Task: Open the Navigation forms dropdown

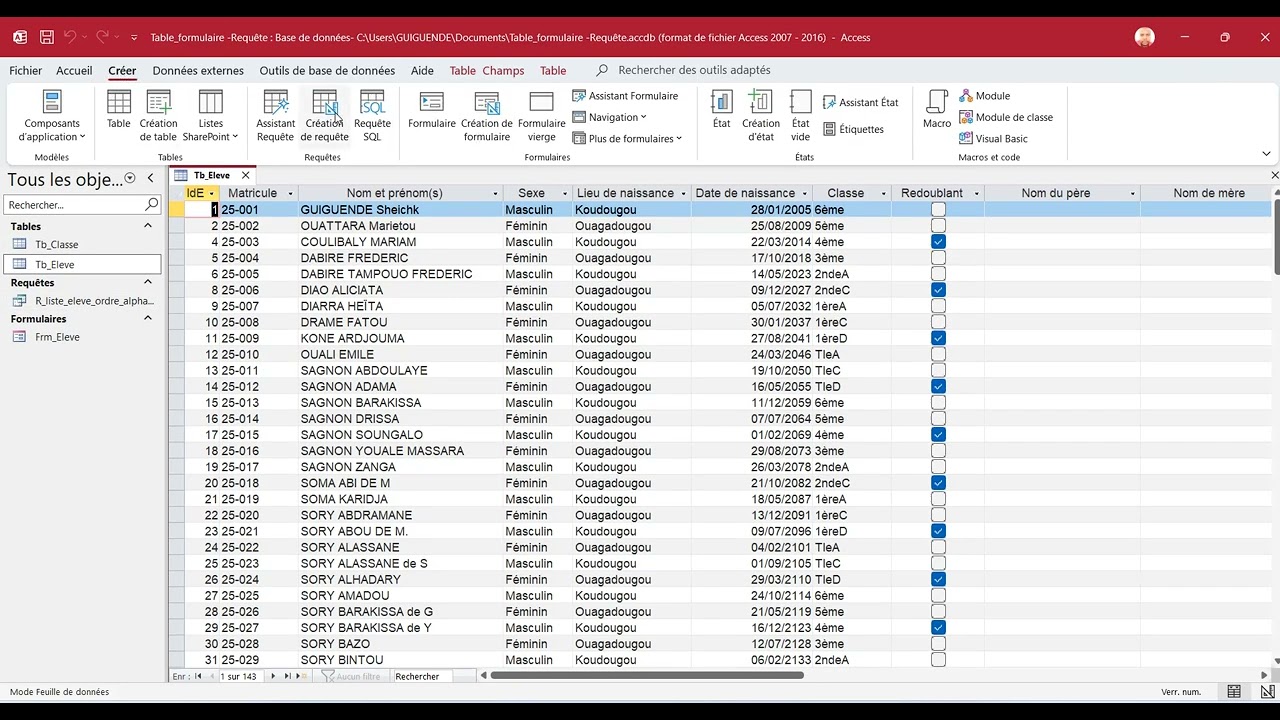Action: [x=610, y=117]
